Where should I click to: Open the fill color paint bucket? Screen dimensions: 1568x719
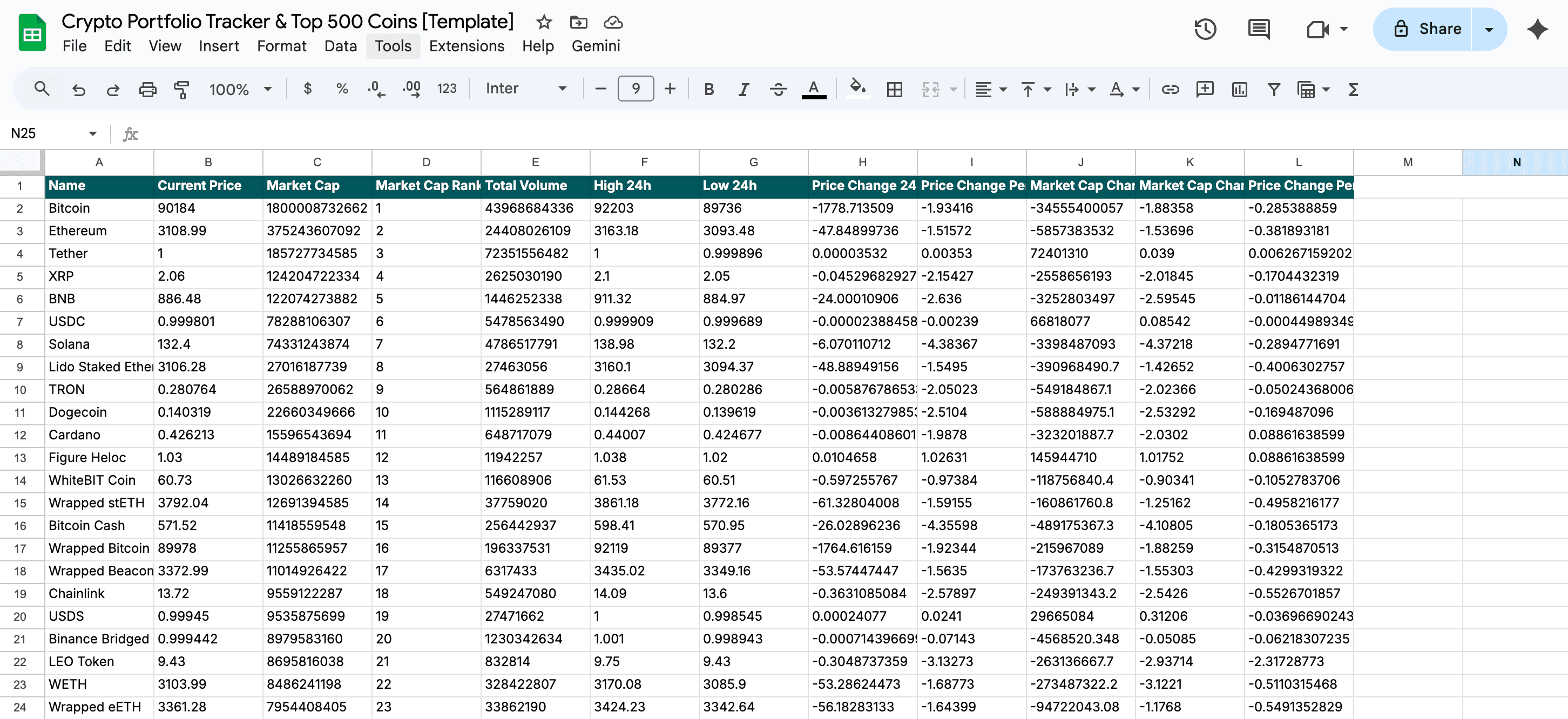[857, 89]
